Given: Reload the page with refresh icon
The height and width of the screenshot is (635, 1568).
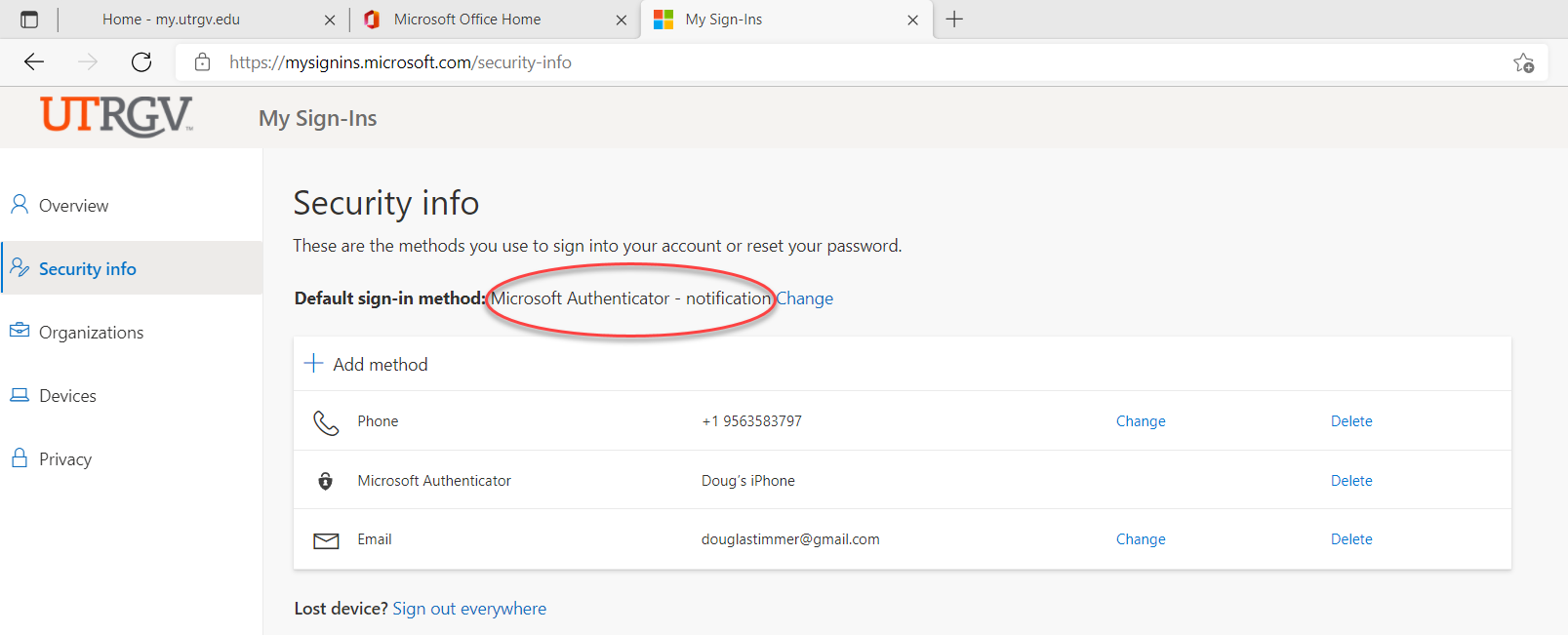Looking at the screenshot, I should 141,62.
